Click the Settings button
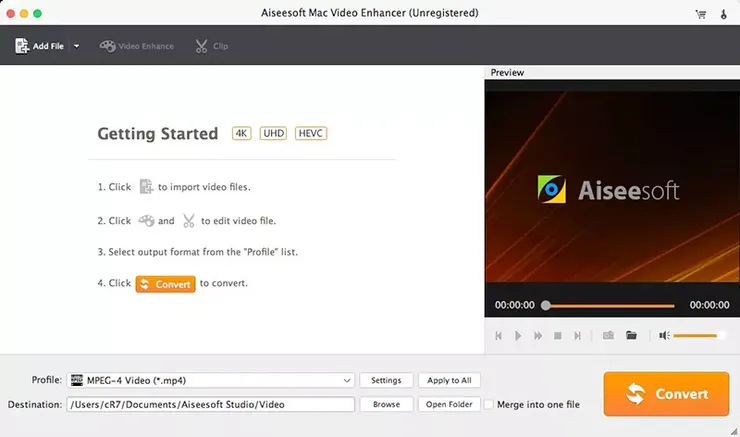The image size is (740, 437). (x=386, y=380)
